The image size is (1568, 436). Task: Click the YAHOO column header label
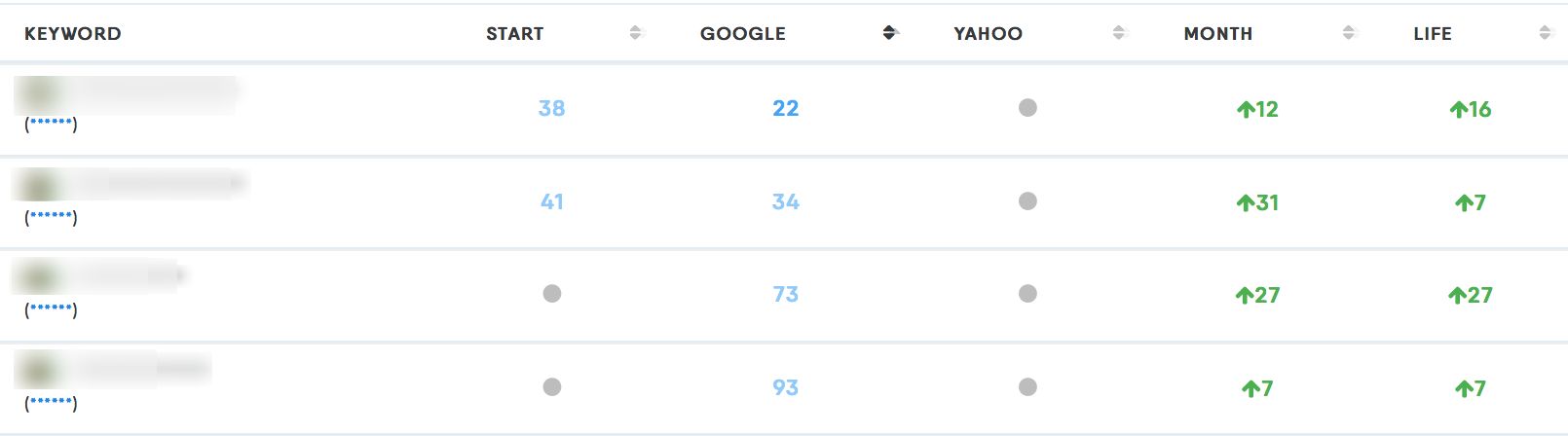click(x=988, y=33)
